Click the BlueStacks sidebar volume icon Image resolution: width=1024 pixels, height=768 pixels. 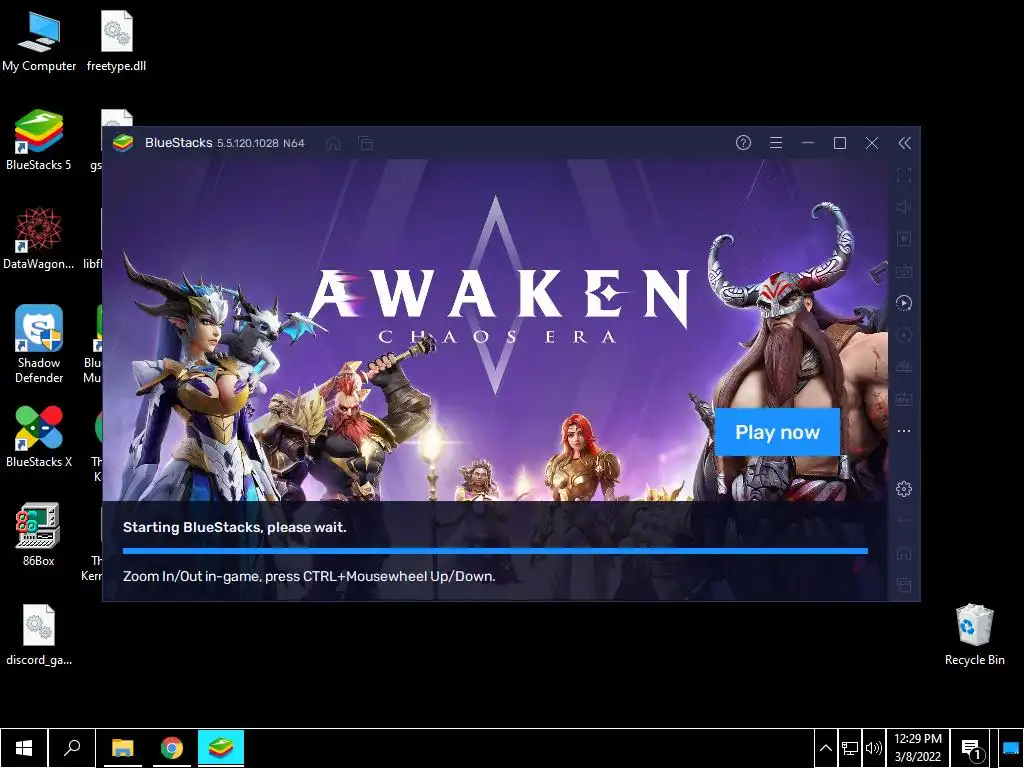click(904, 207)
